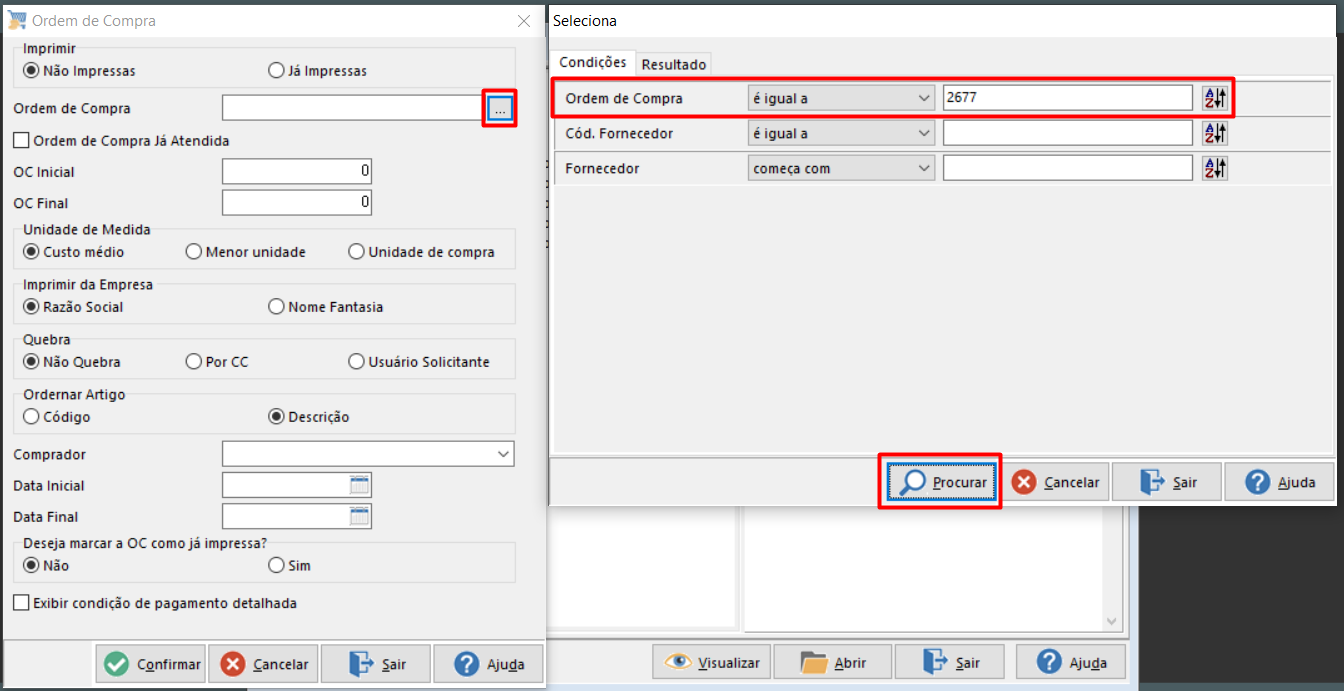Click sort A-Z icon in Ordem de Compra row
This screenshot has height=691, width=1344.
pos(1214,98)
